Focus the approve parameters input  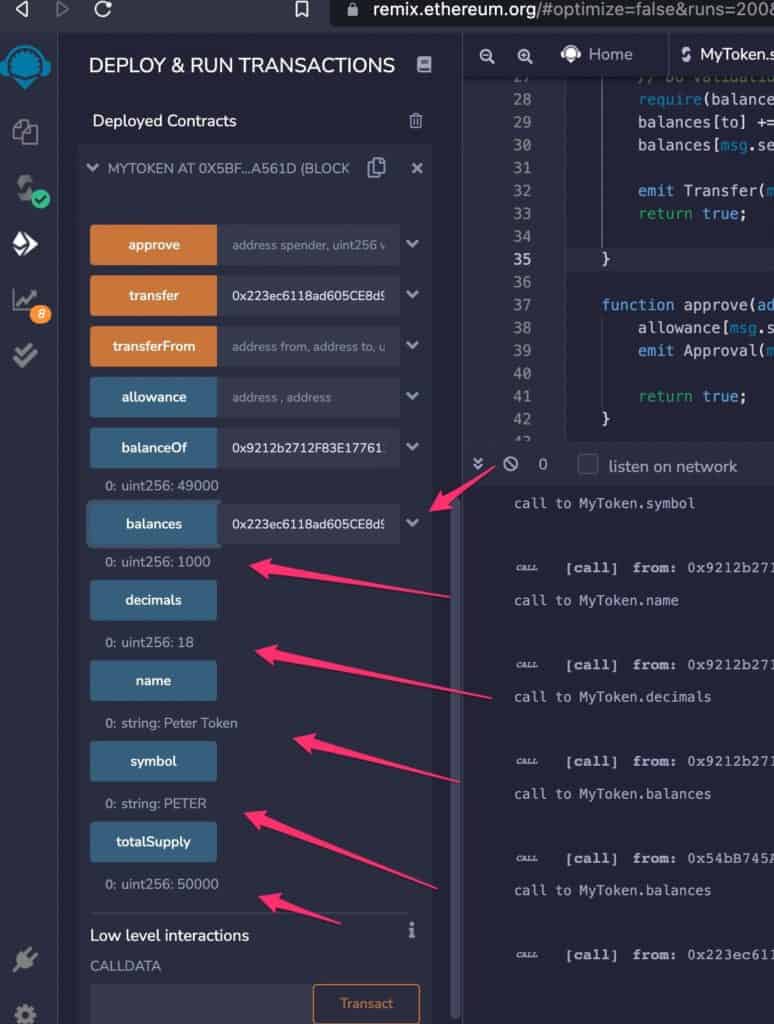pos(308,245)
